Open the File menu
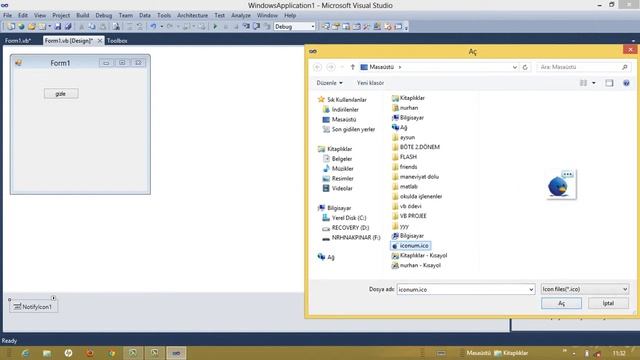640x360 pixels. 8,15
